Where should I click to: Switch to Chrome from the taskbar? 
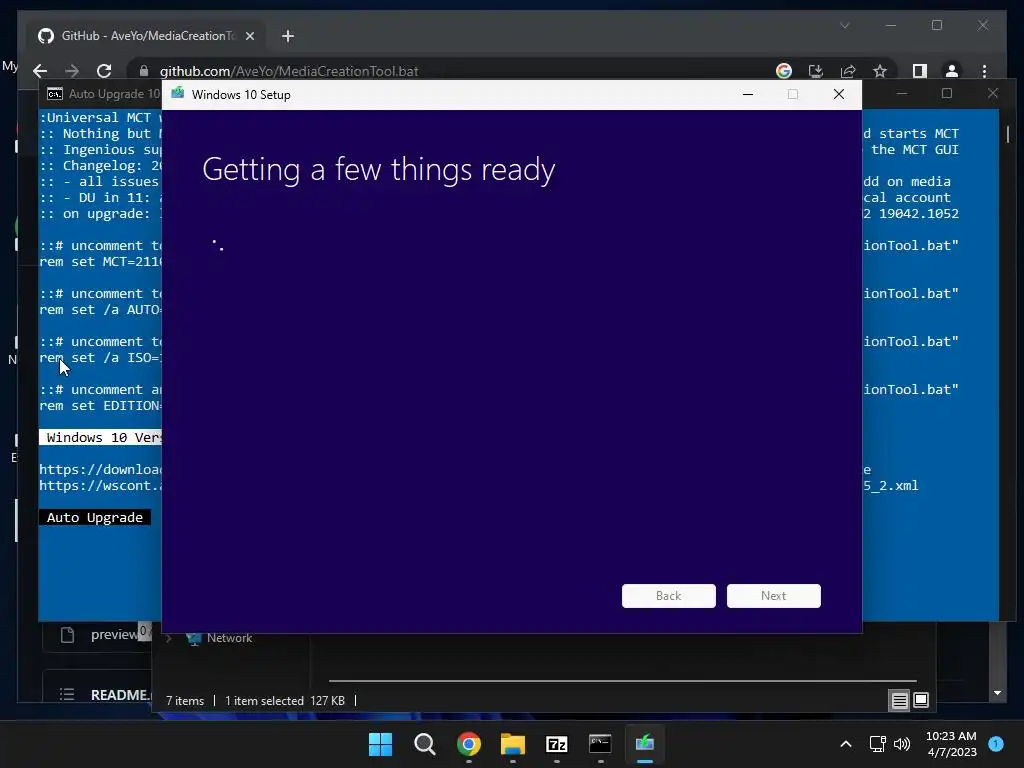[x=469, y=744]
